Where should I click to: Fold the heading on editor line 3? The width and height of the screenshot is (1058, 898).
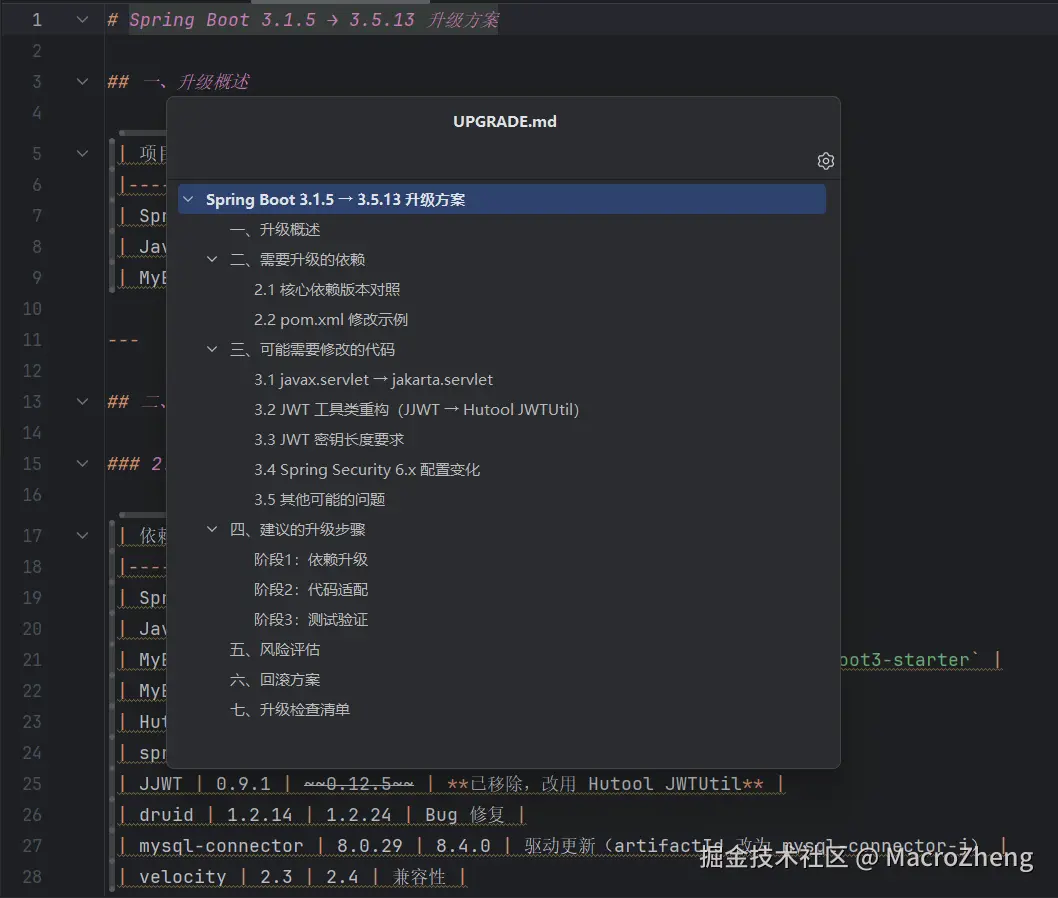coord(82,82)
